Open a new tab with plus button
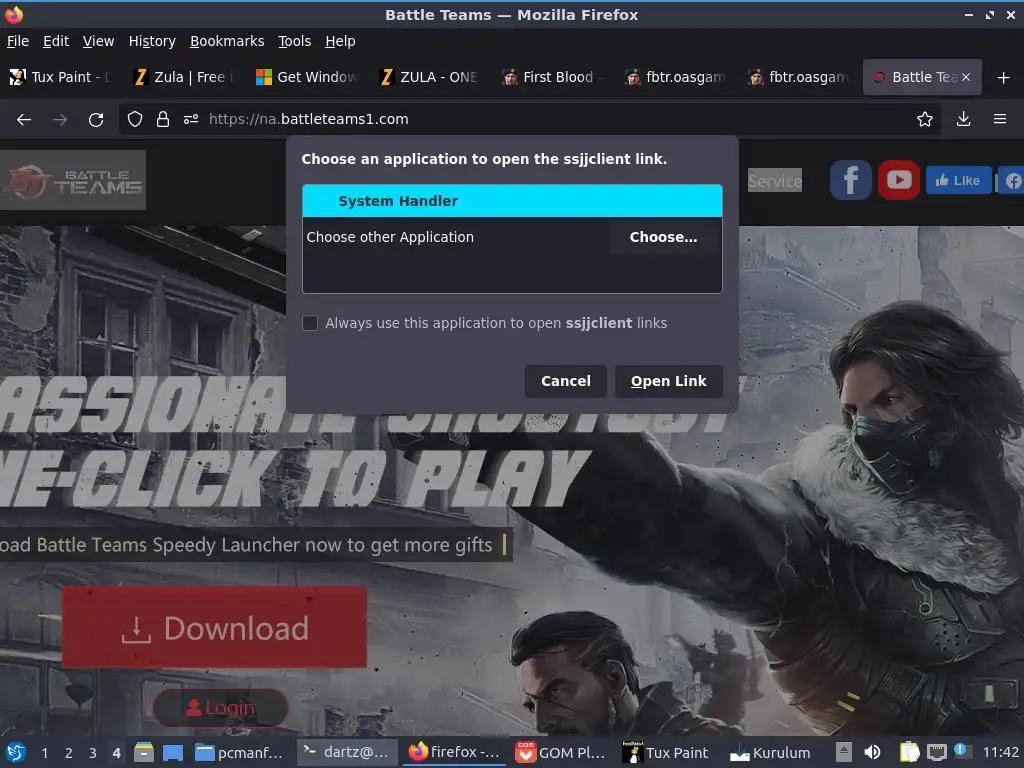 click(x=1004, y=78)
